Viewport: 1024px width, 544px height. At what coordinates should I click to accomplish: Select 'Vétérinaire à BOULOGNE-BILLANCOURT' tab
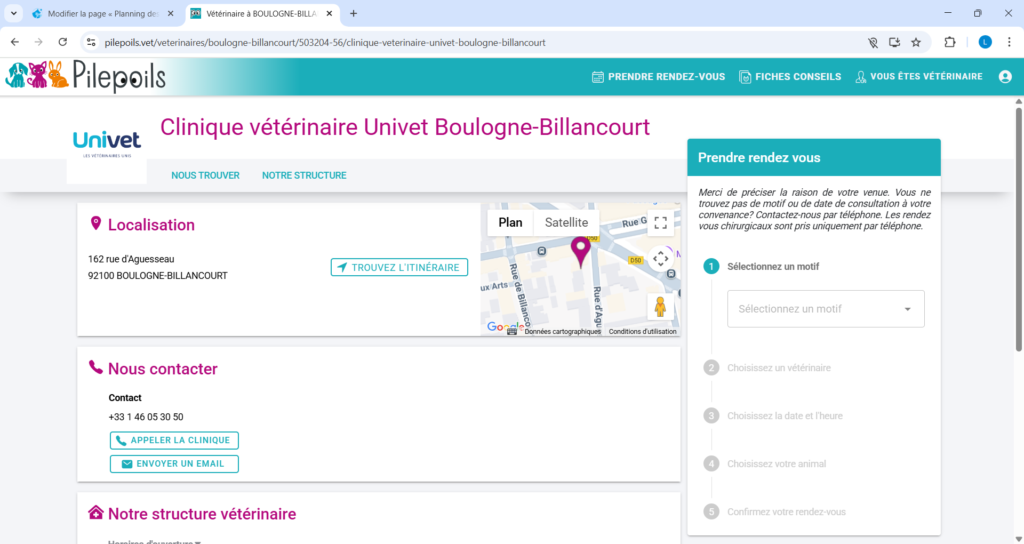click(x=262, y=14)
